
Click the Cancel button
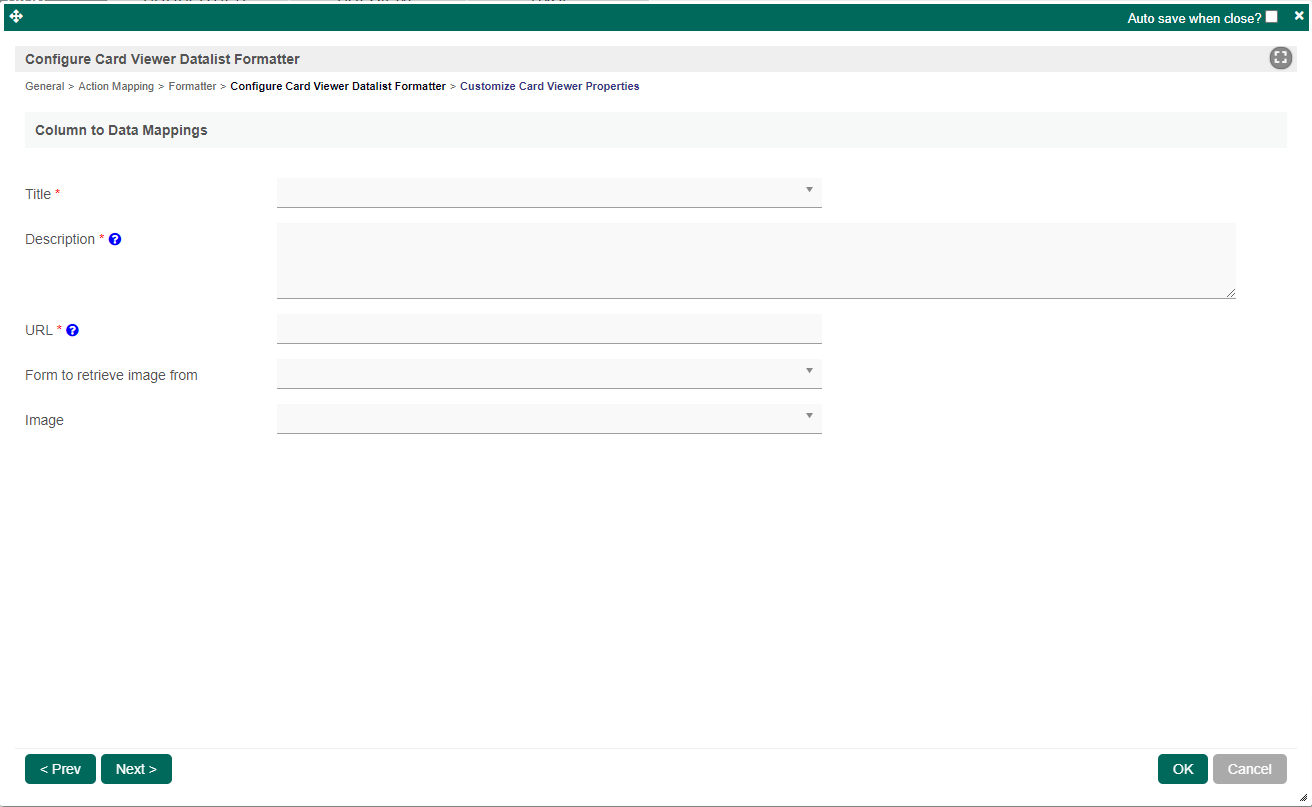coord(1250,769)
